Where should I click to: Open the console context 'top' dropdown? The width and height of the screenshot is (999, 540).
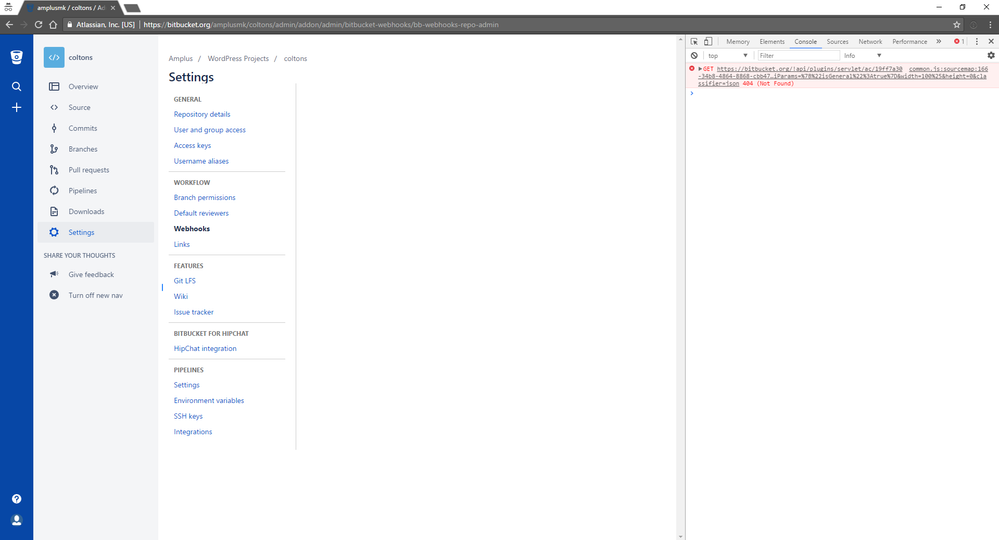coord(728,55)
